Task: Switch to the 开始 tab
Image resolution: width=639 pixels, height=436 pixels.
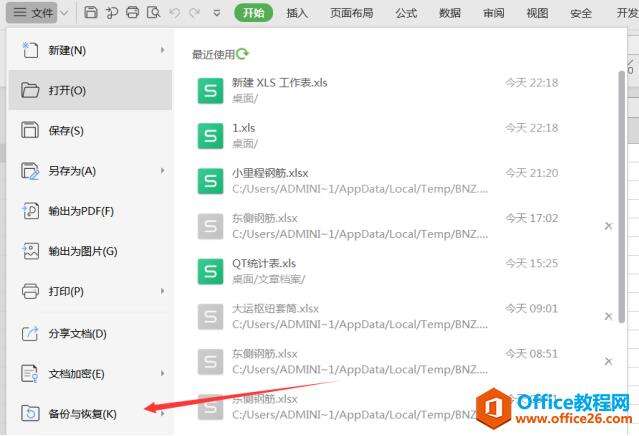Action: pos(253,13)
